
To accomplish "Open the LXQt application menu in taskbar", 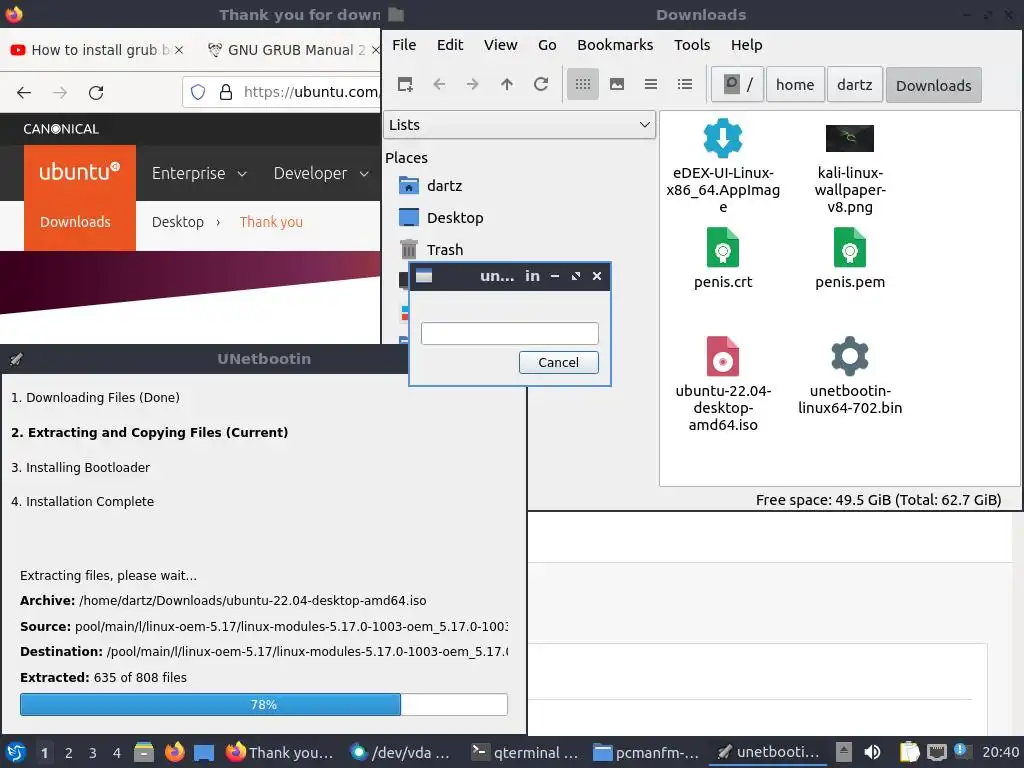I will [16, 752].
